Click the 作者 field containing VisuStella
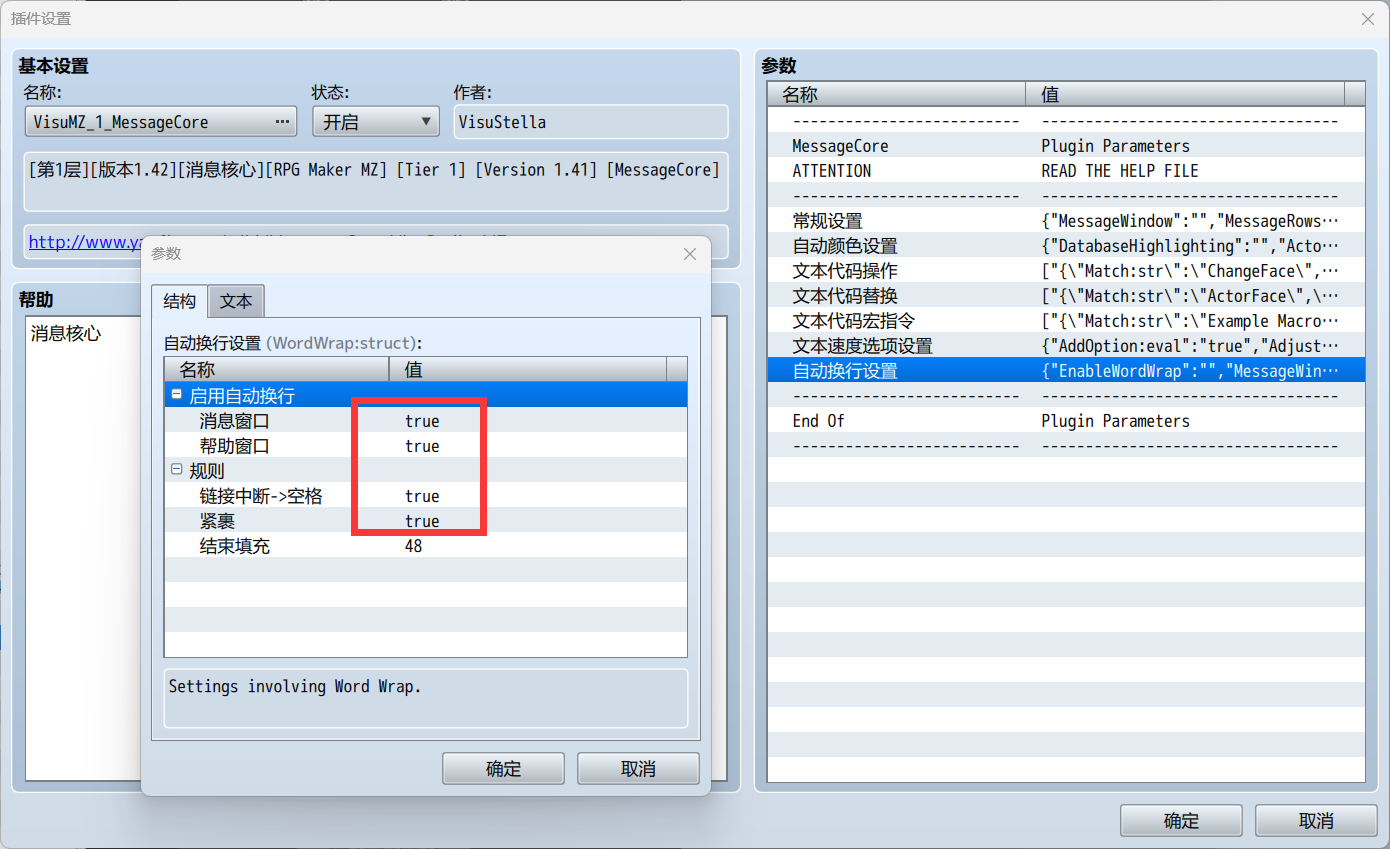Viewport: 1390px width, 849px height. coord(590,122)
